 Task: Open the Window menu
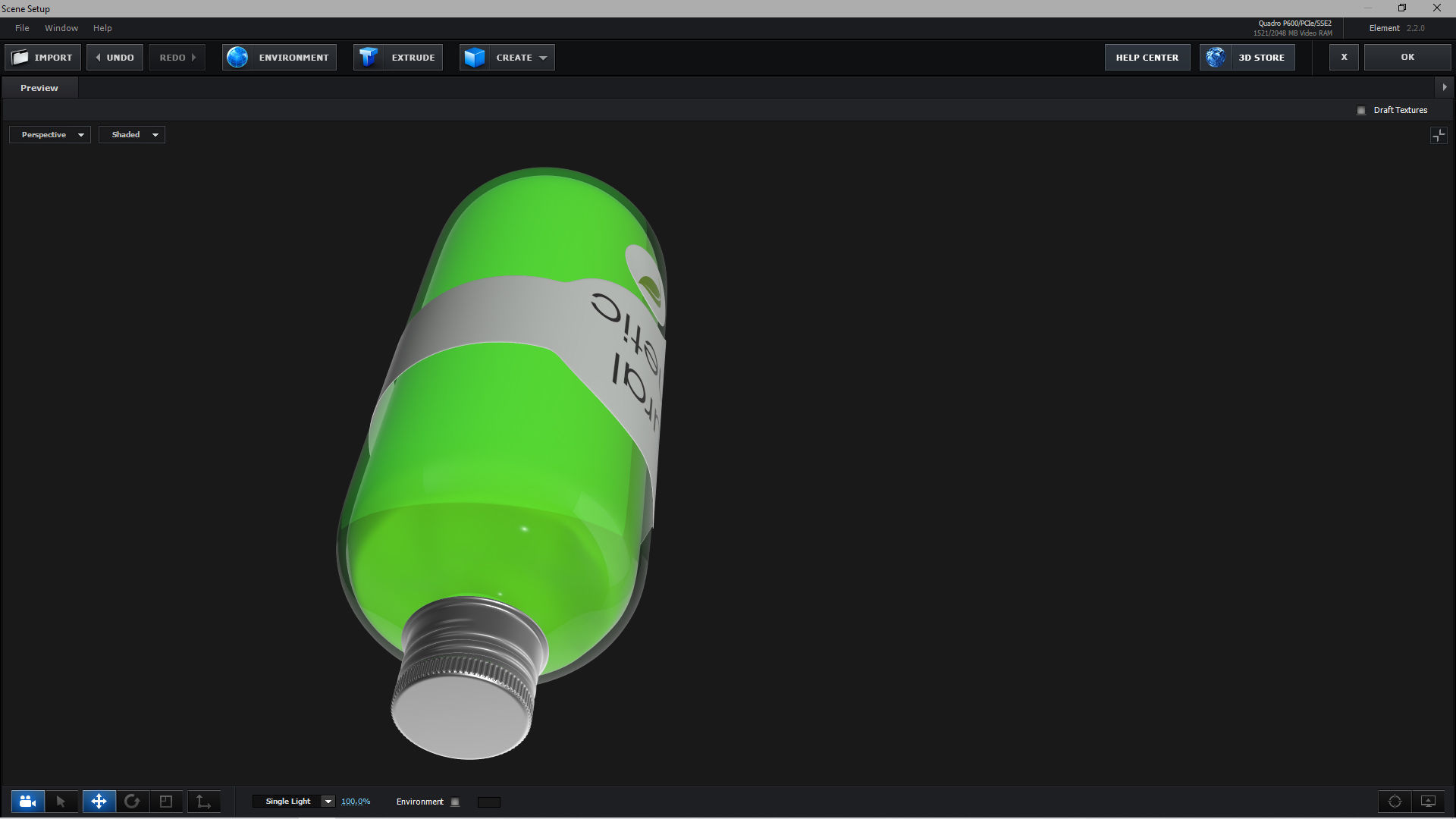tap(61, 28)
